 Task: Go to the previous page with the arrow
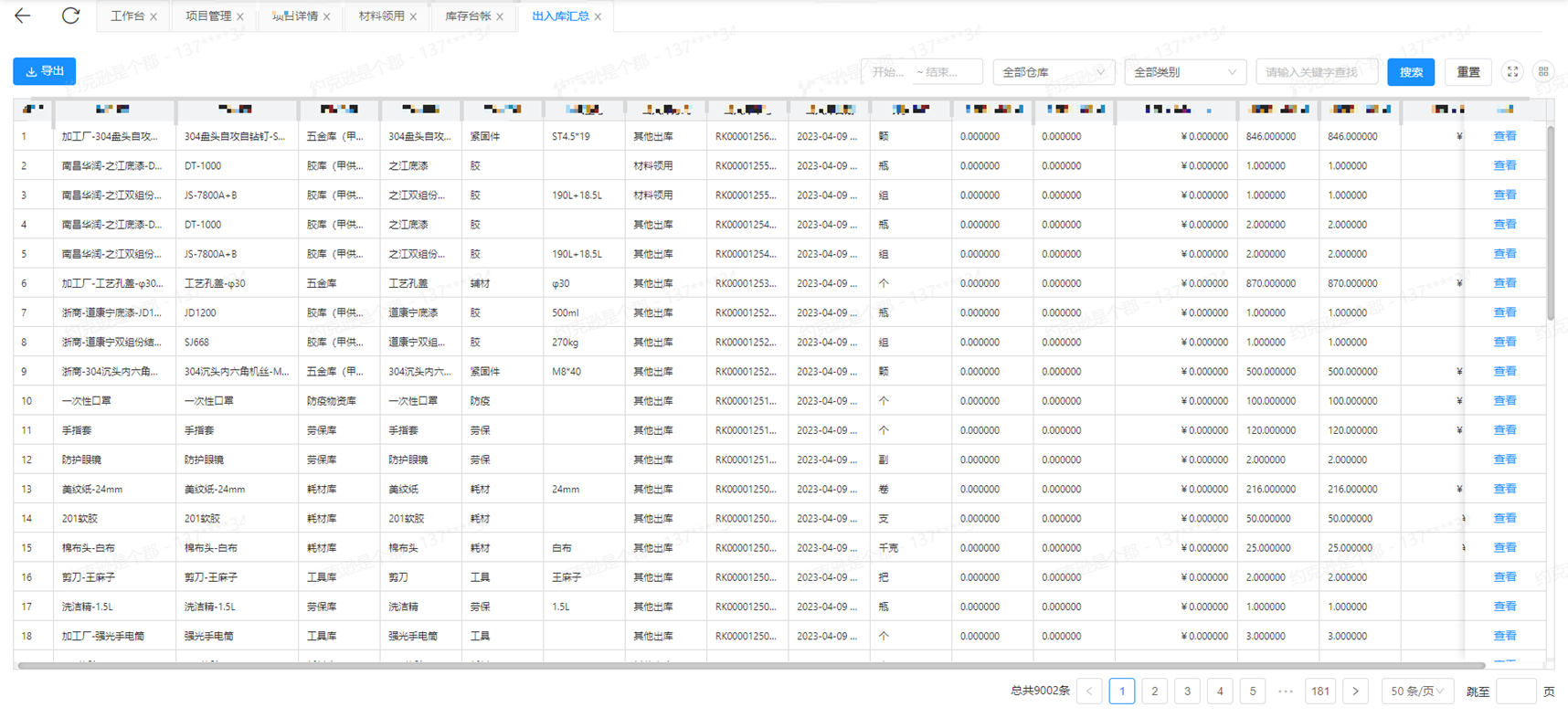click(x=1089, y=692)
